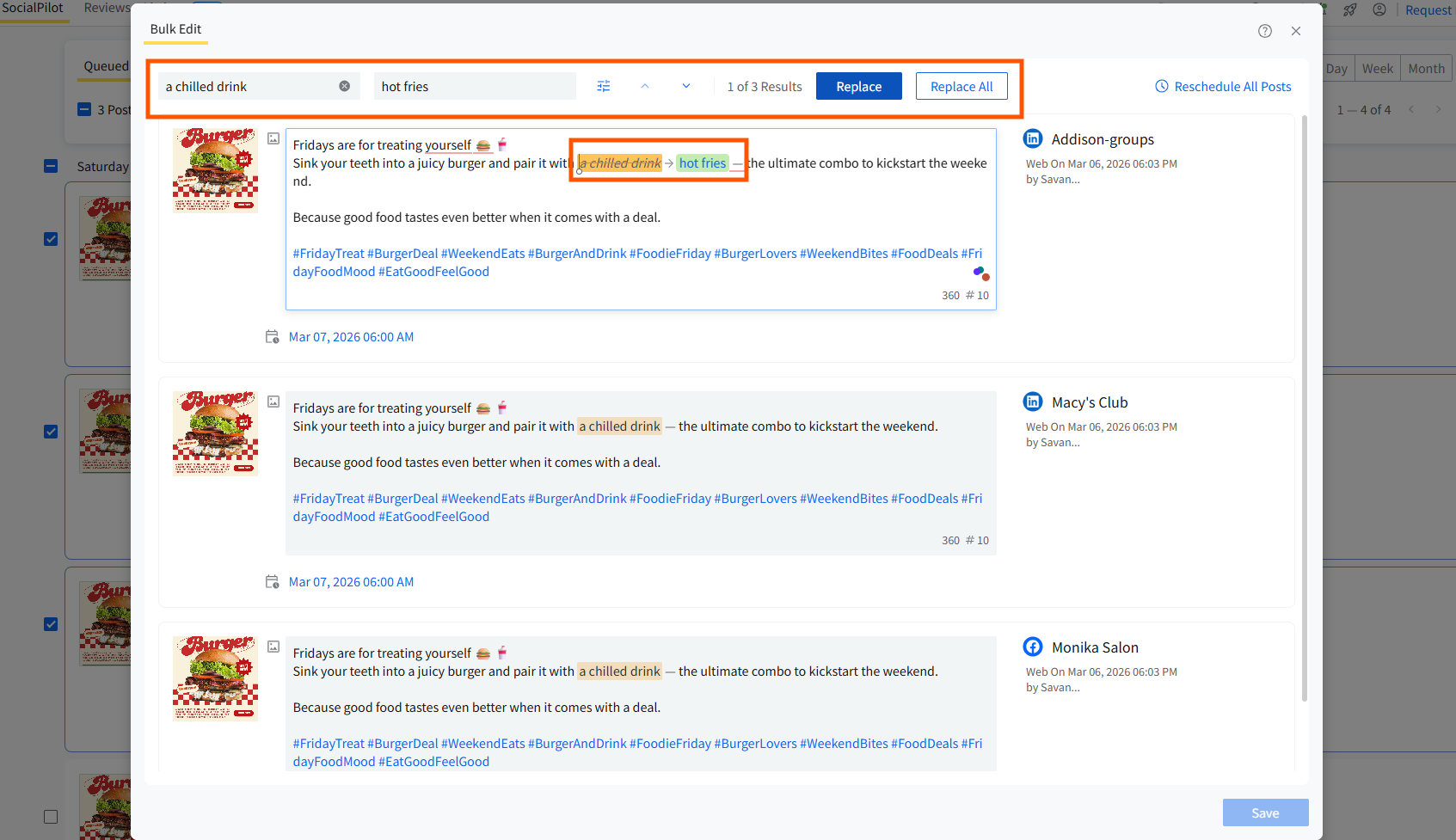Viewport: 1456px width, 840px height.
Task: Click calendar icon for Addison-groups post schedule
Action: pyautogui.click(x=273, y=337)
